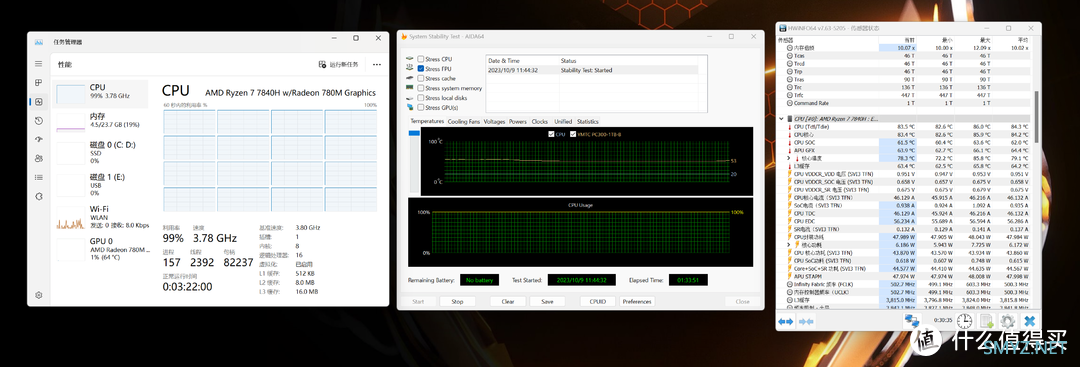Open HWiNFO sensor settings gear
The width and height of the screenshot is (1080, 367).
click(x=1008, y=321)
